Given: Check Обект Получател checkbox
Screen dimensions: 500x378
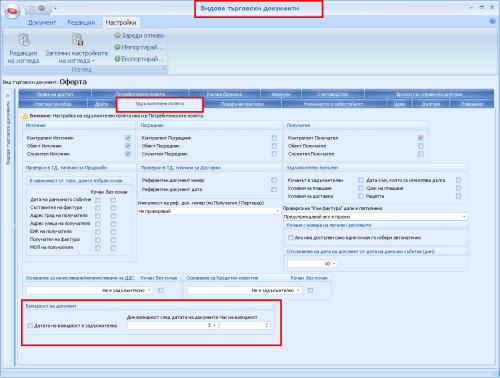Looking at the screenshot, I should coord(421,146).
